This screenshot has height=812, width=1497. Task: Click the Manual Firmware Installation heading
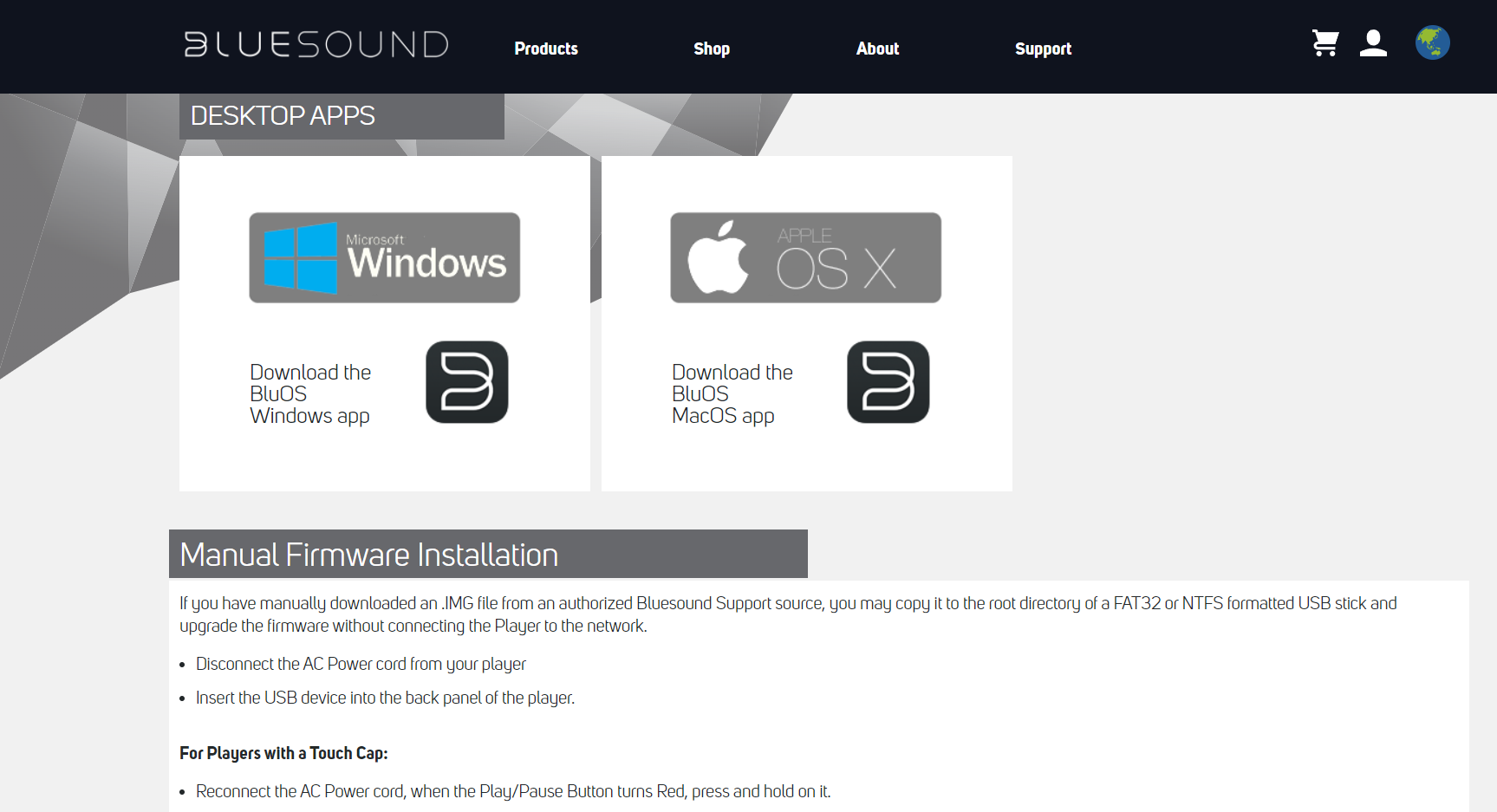click(x=369, y=555)
